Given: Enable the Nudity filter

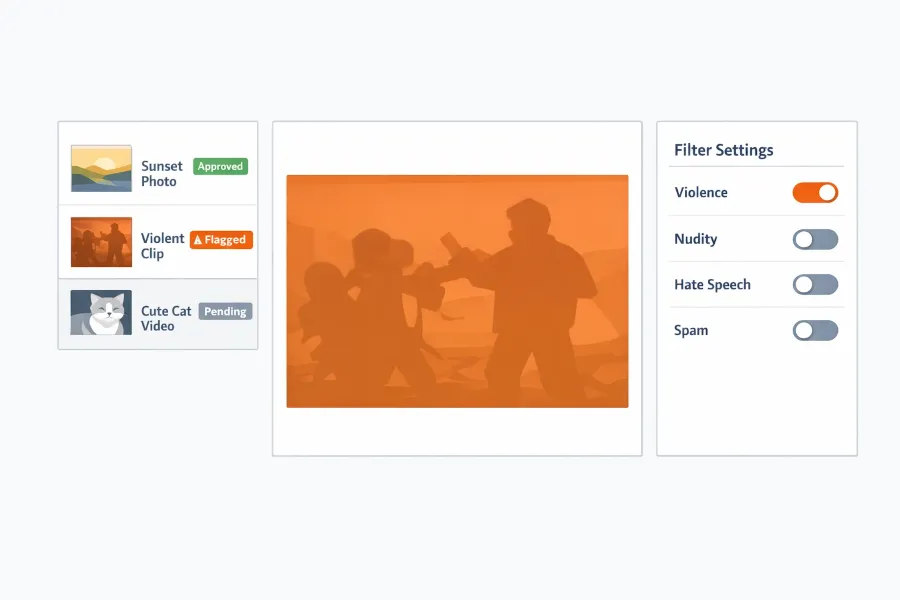Looking at the screenshot, I should 814,239.
